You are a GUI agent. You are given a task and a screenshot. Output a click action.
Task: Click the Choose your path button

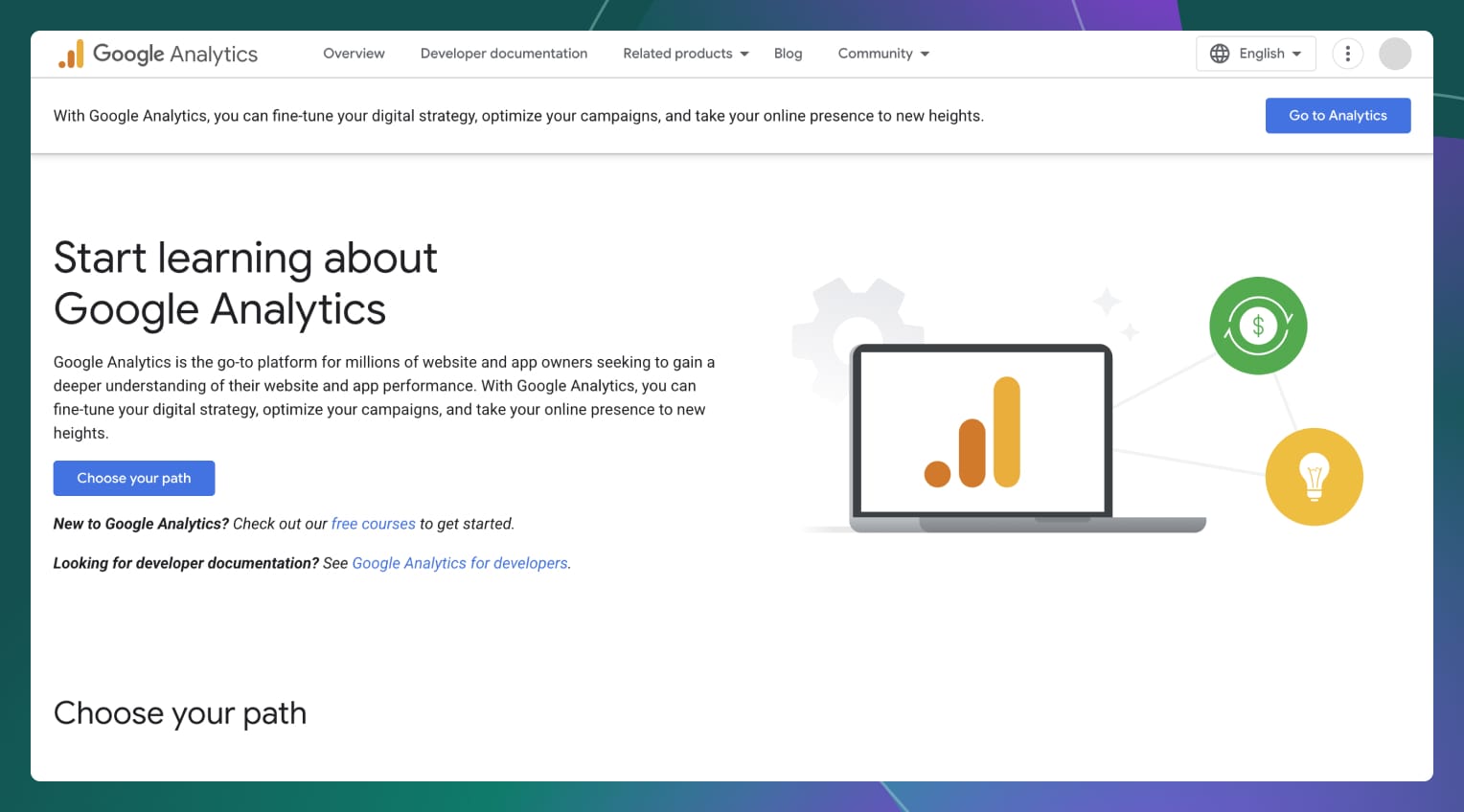(134, 479)
